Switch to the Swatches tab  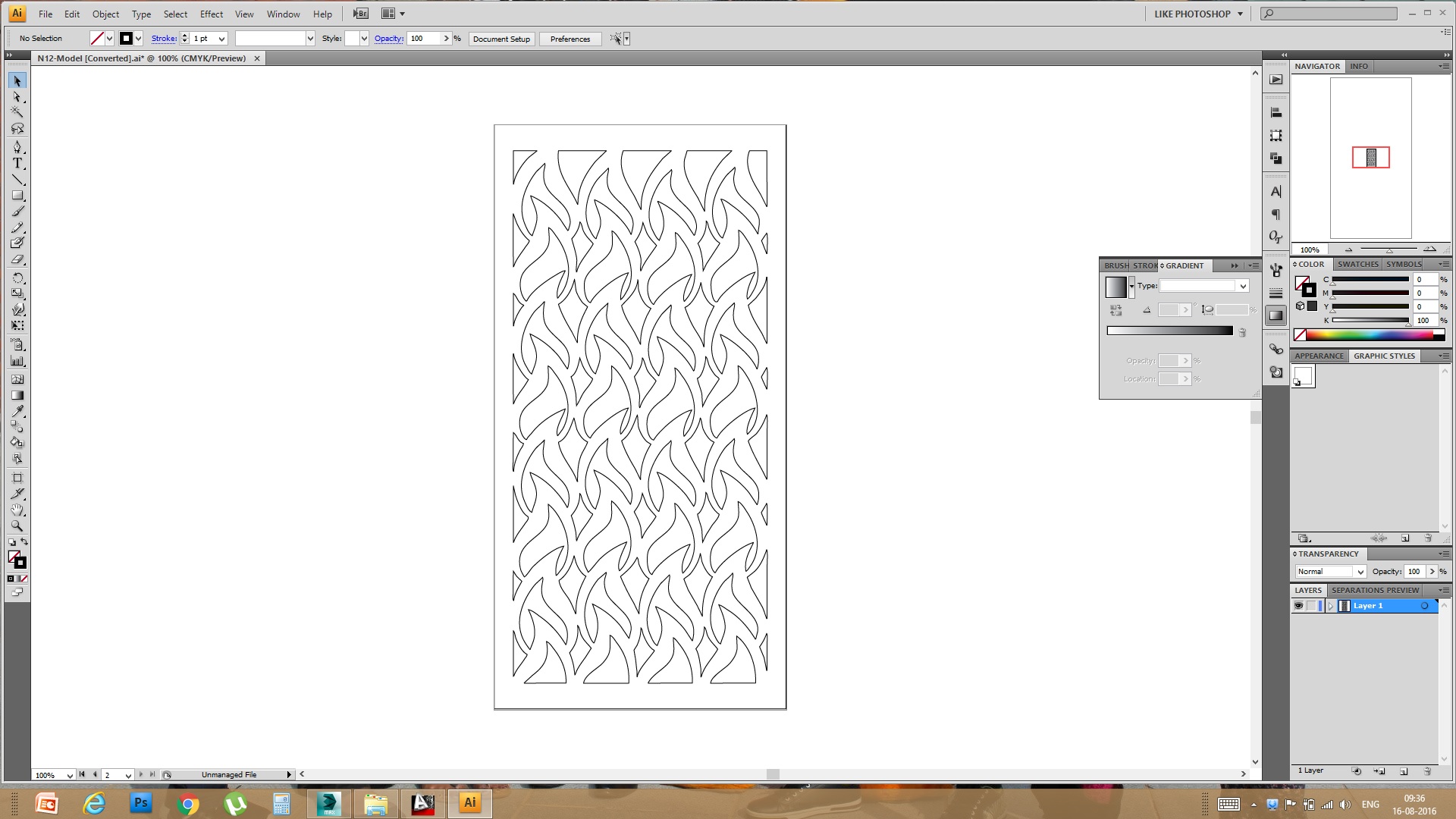[1357, 264]
